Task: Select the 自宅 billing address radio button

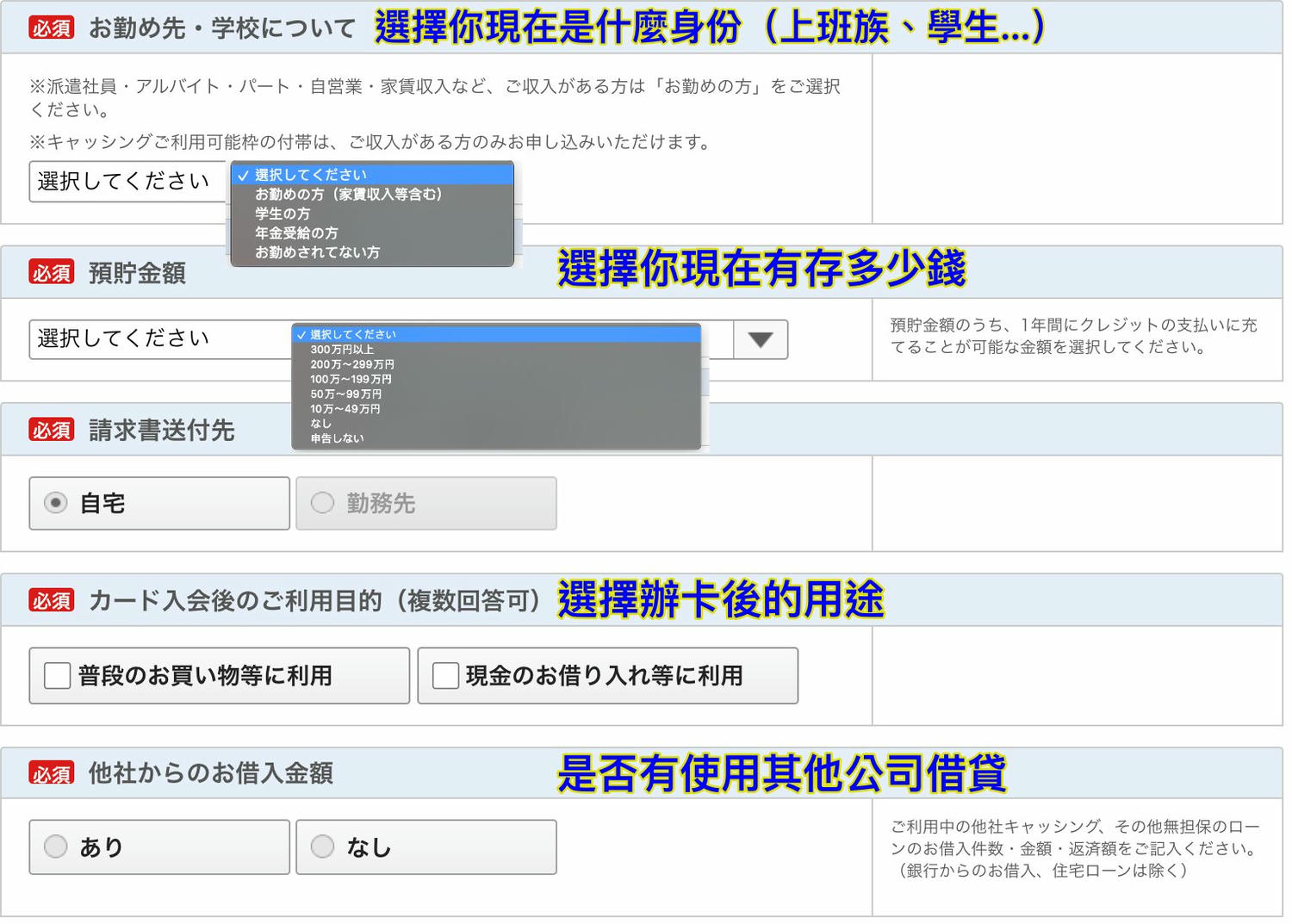Action: [x=54, y=504]
